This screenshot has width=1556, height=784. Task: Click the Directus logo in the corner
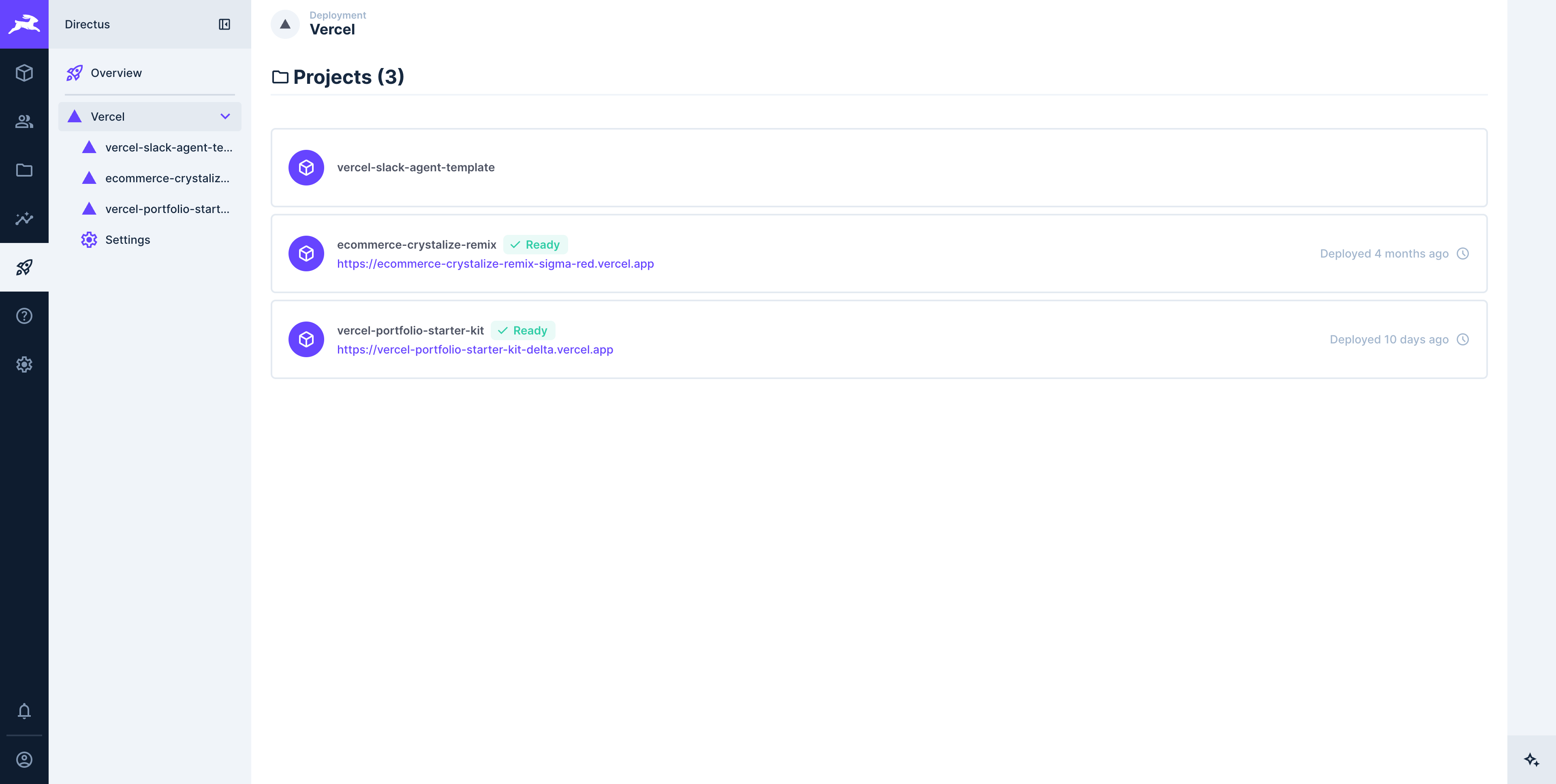(x=24, y=24)
